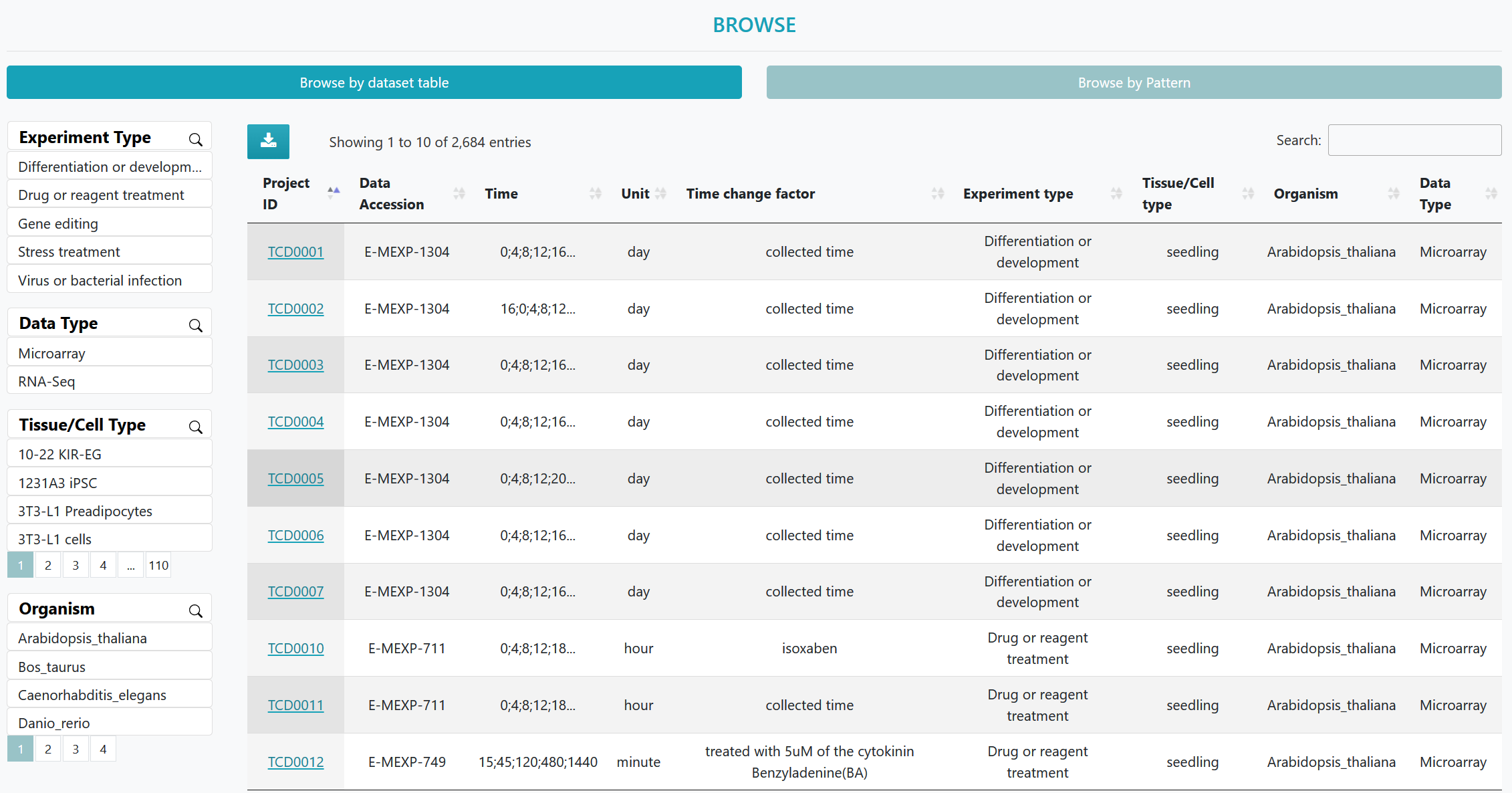Sort by Data Accession column arrows
This screenshot has height=793, width=1512.
point(459,193)
